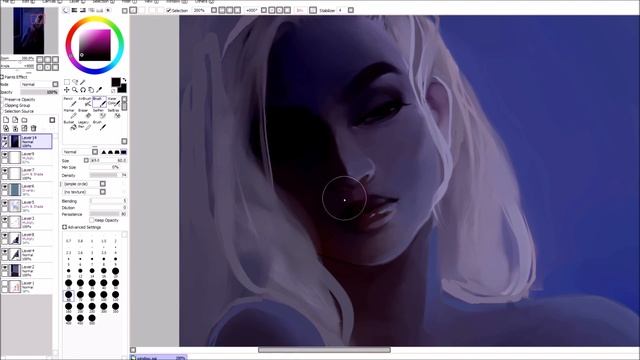Collapse the Paints Effect section
The width and height of the screenshot is (640, 360).
(2, 77)
